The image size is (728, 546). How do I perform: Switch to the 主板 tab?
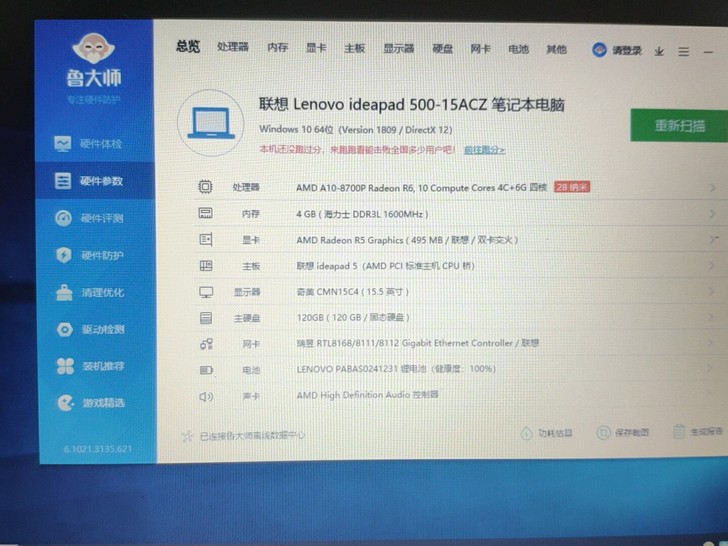[x=355, y=48]
